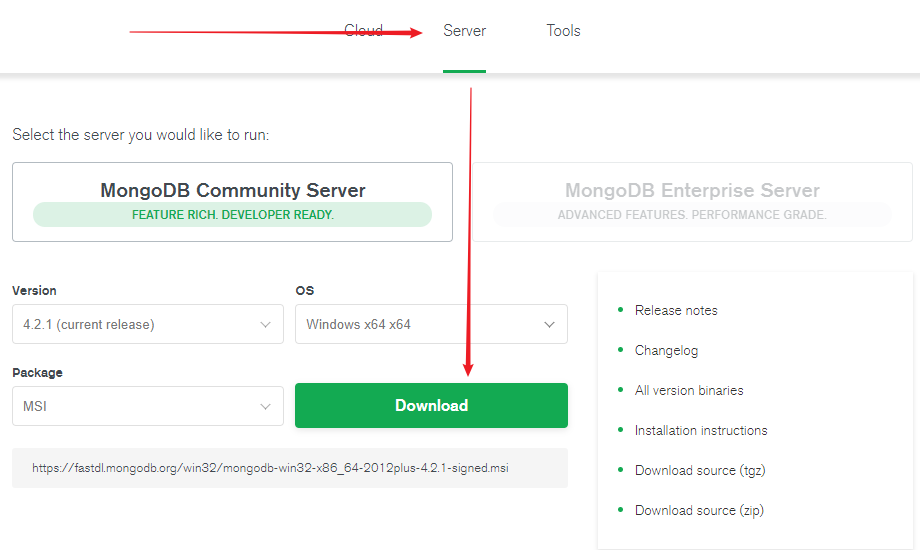The image size is (920, 550).
Task: Click Download source (zip) link
Action: point(699,510)
